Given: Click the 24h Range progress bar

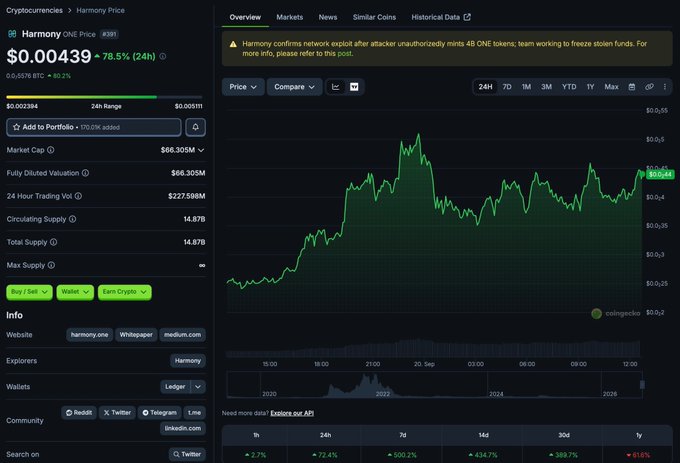Looking at the screenshot, I should (x=104, y=97).
